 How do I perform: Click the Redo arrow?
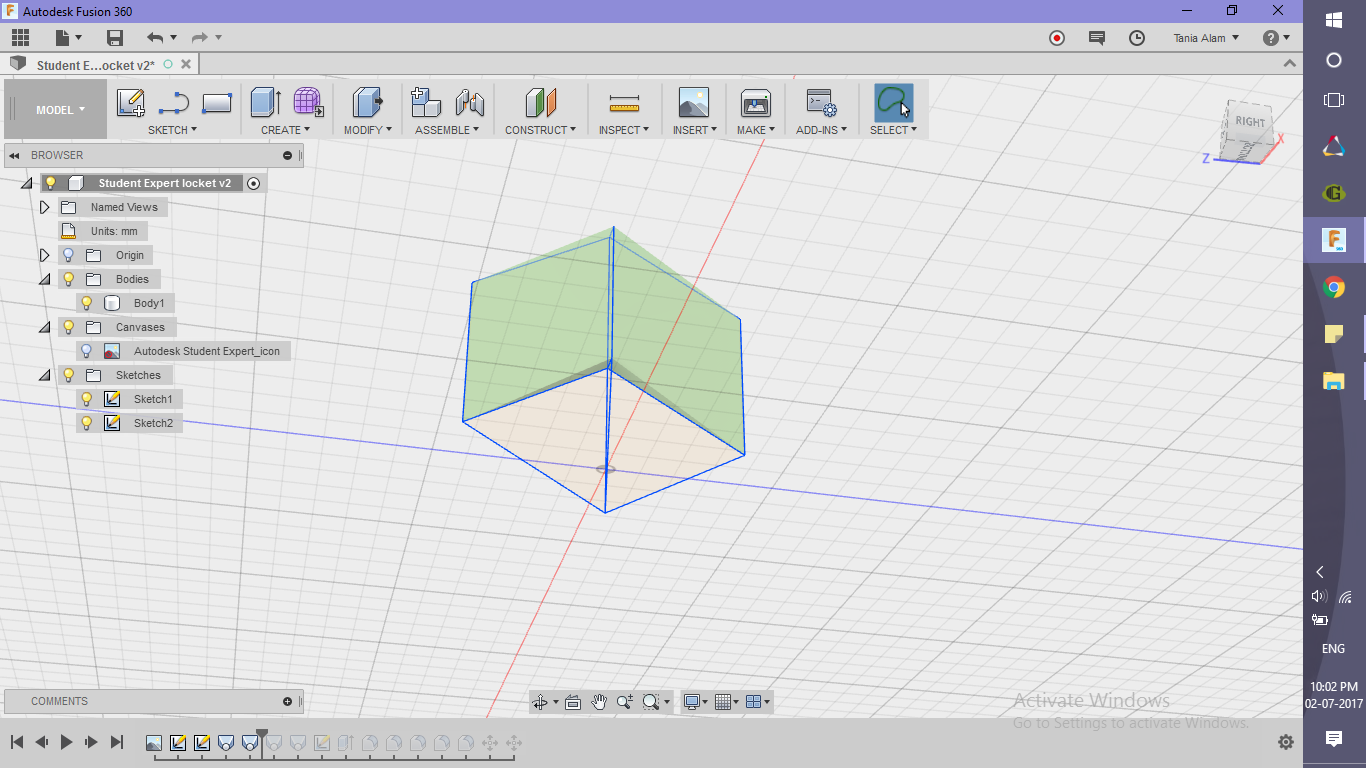[200, 38]
